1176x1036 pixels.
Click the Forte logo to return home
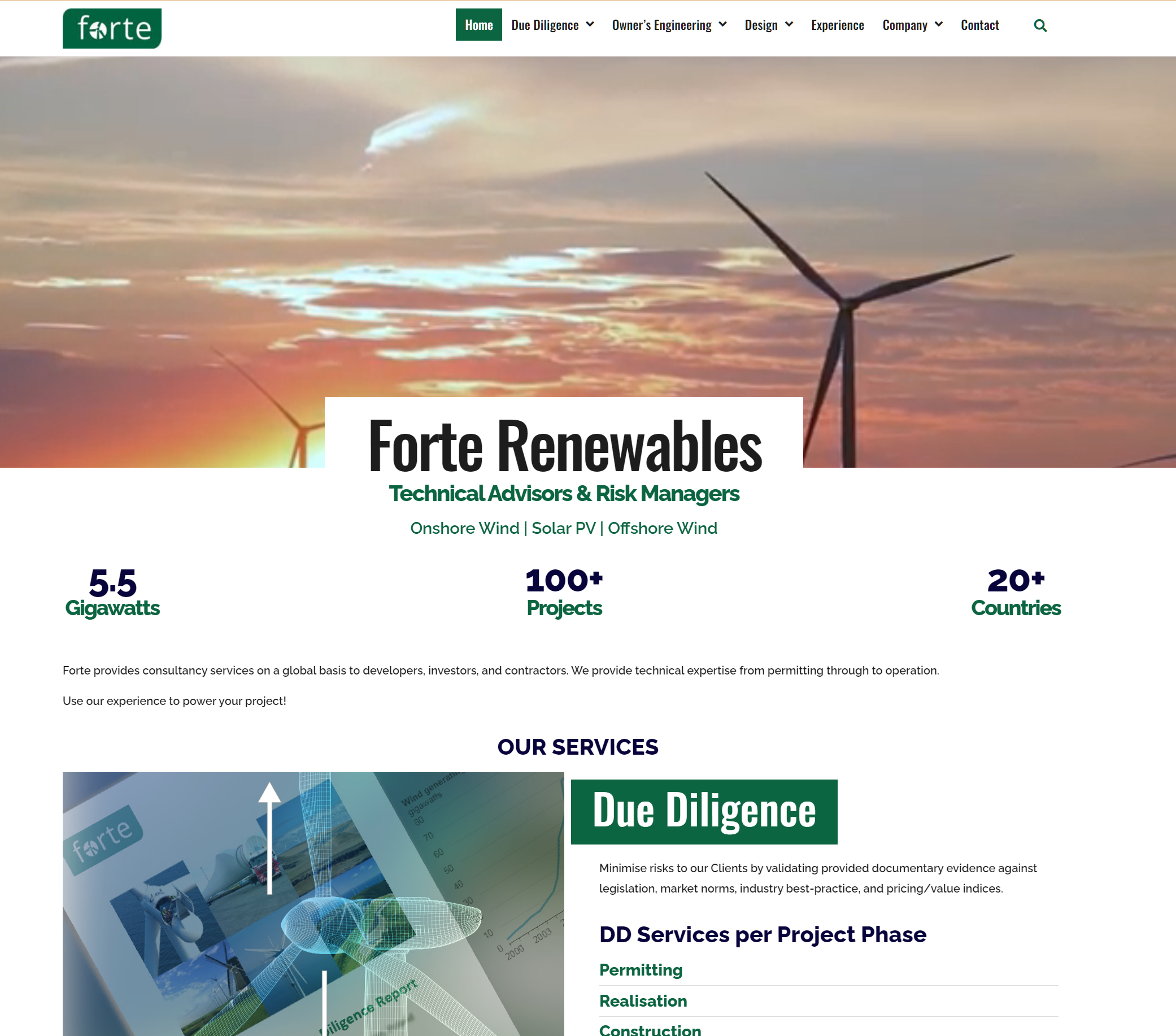pyautogui.click(x=111, y=28)
